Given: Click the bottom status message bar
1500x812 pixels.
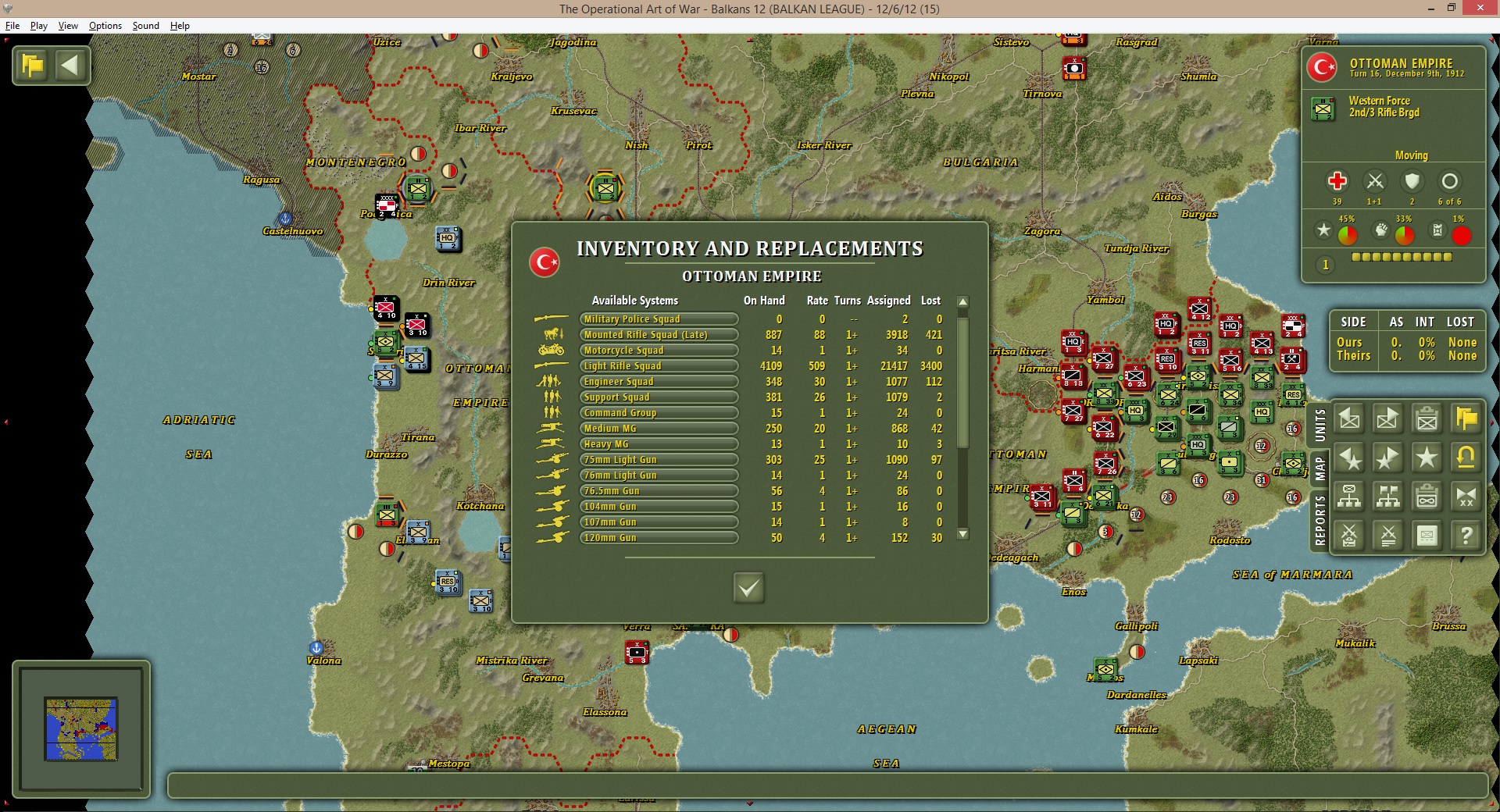Looking at the screenshot, I should [827, 785].
